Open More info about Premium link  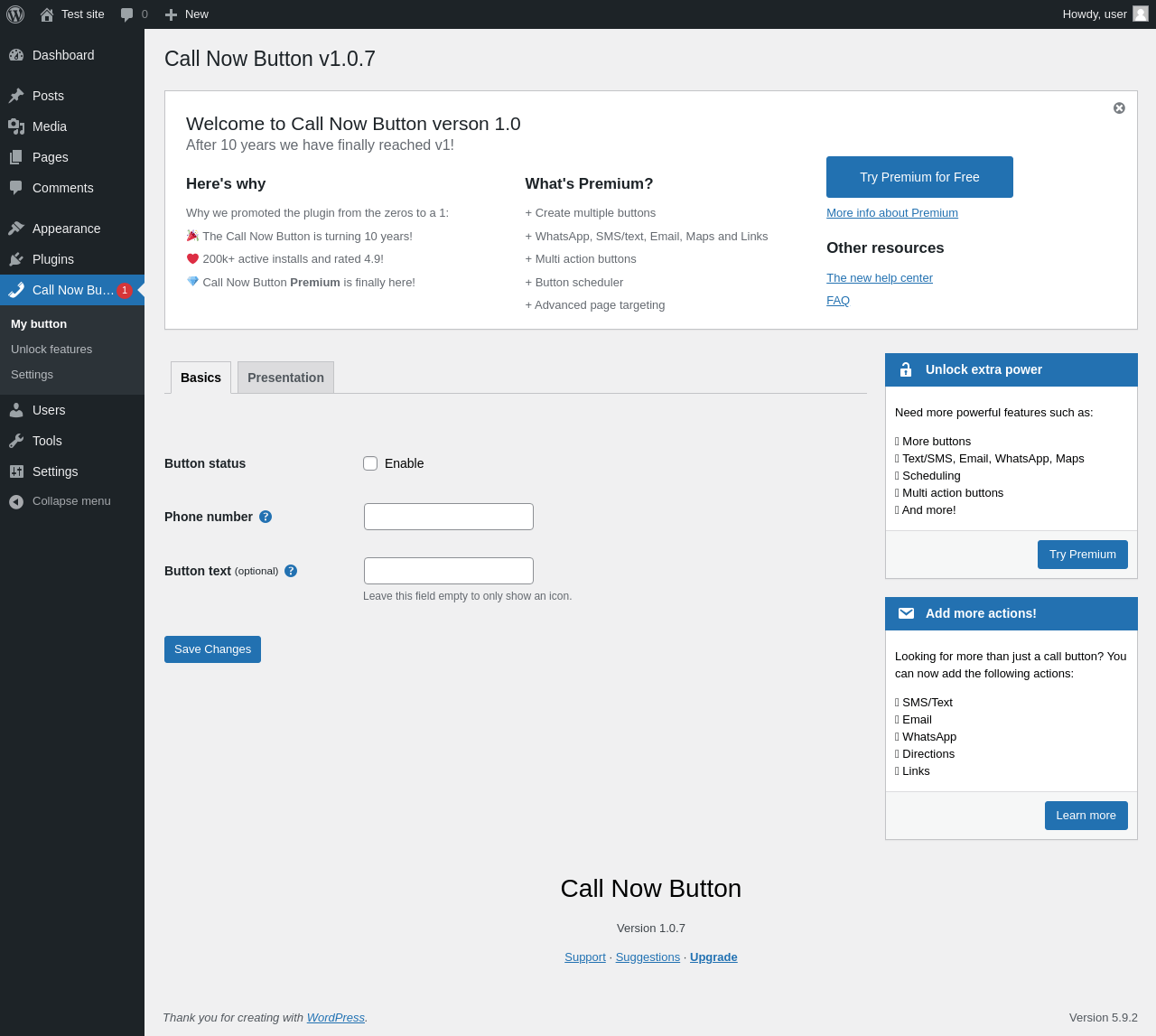click(x=892, y=213)
